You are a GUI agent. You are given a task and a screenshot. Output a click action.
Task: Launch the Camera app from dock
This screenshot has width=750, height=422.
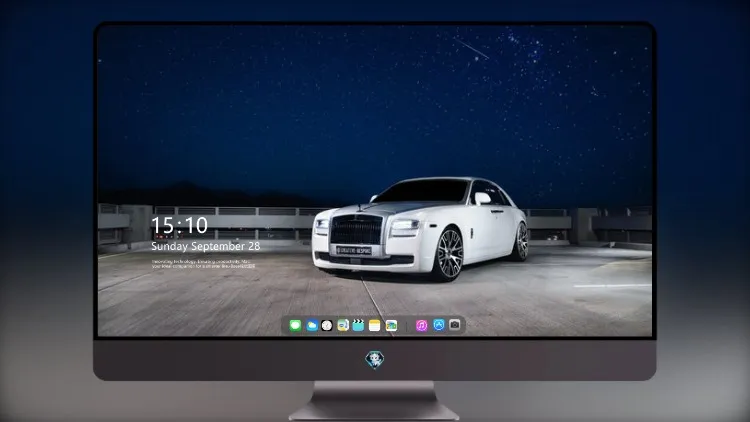coord(455,325)
